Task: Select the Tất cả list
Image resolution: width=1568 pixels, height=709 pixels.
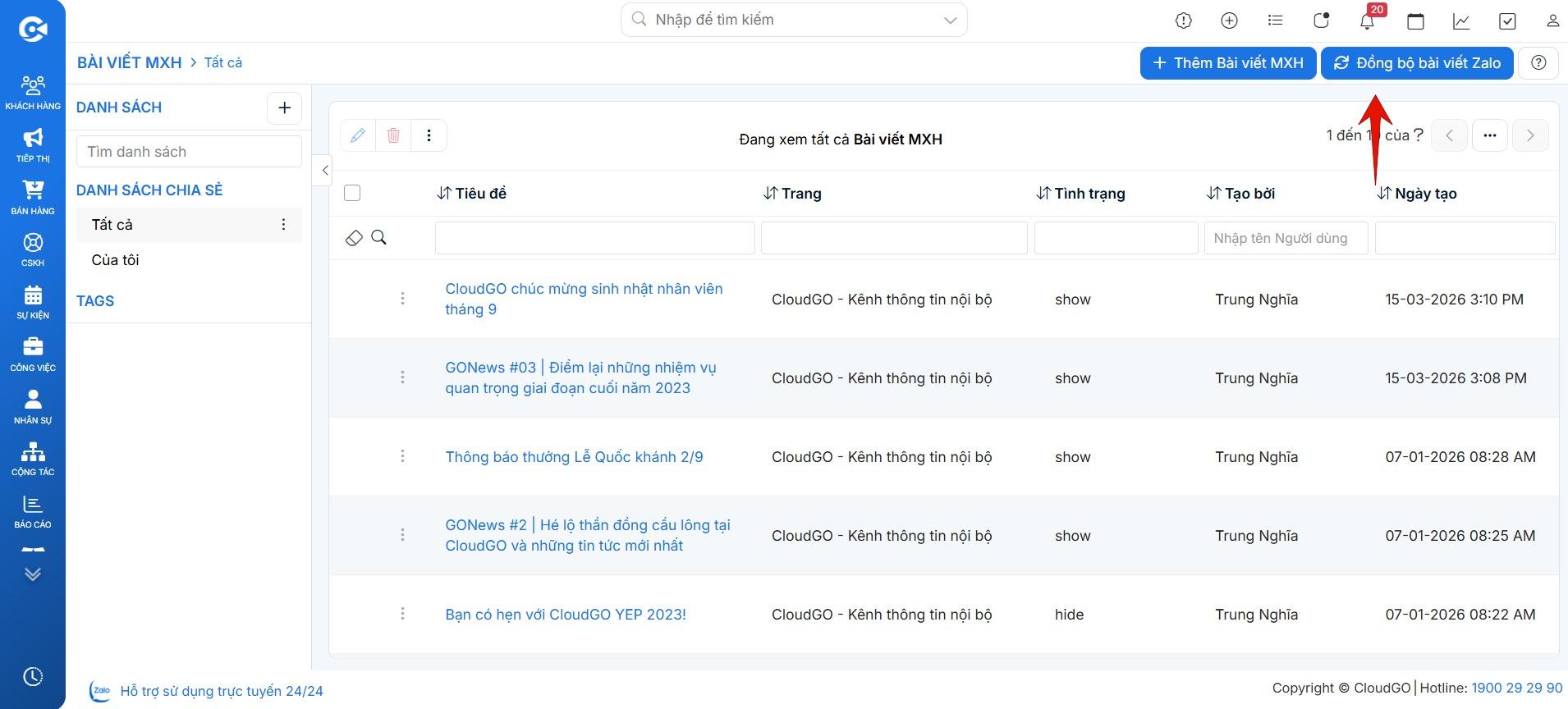Action: click(189, 225)
